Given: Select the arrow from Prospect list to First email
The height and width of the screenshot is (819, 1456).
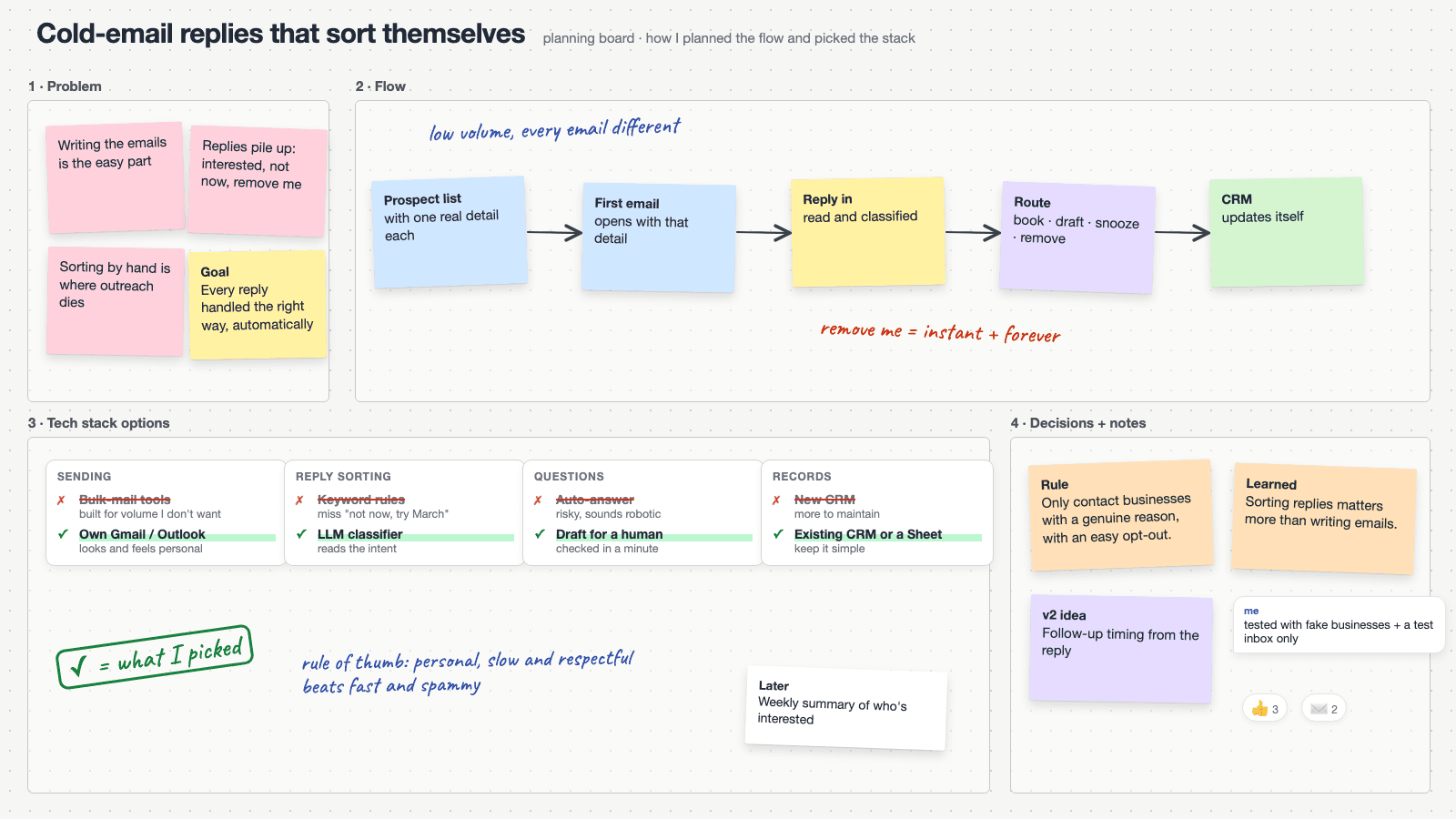Looking at the screenshot, I should coord(554,233).
